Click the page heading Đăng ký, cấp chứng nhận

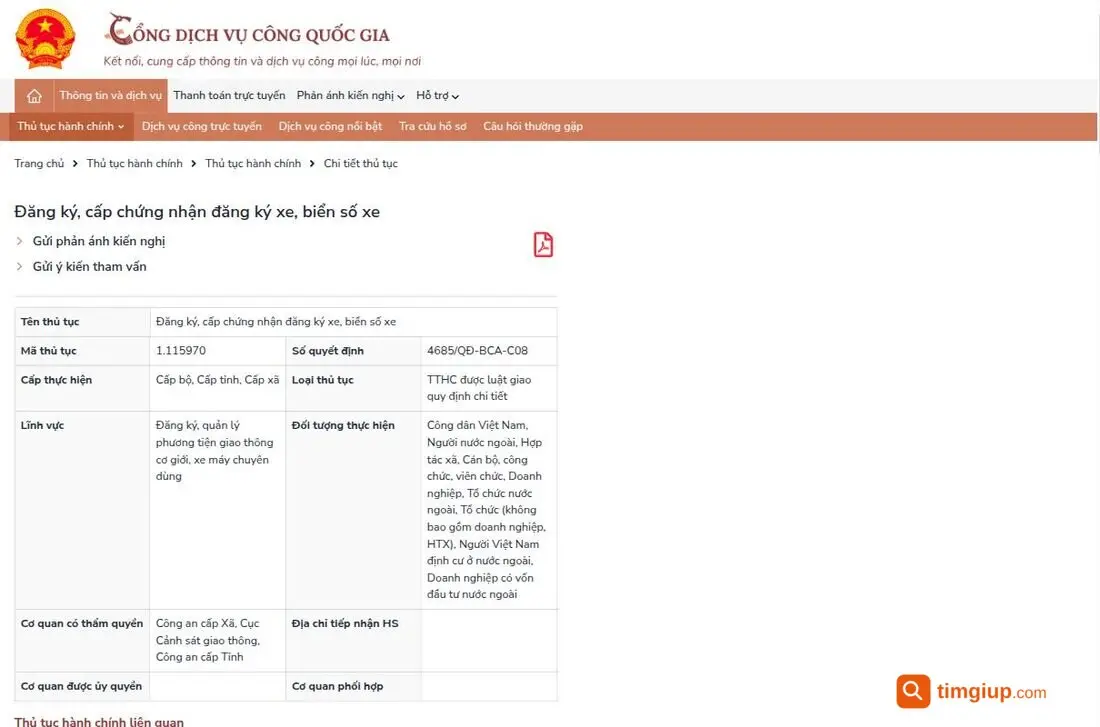[x=197, y=212]
